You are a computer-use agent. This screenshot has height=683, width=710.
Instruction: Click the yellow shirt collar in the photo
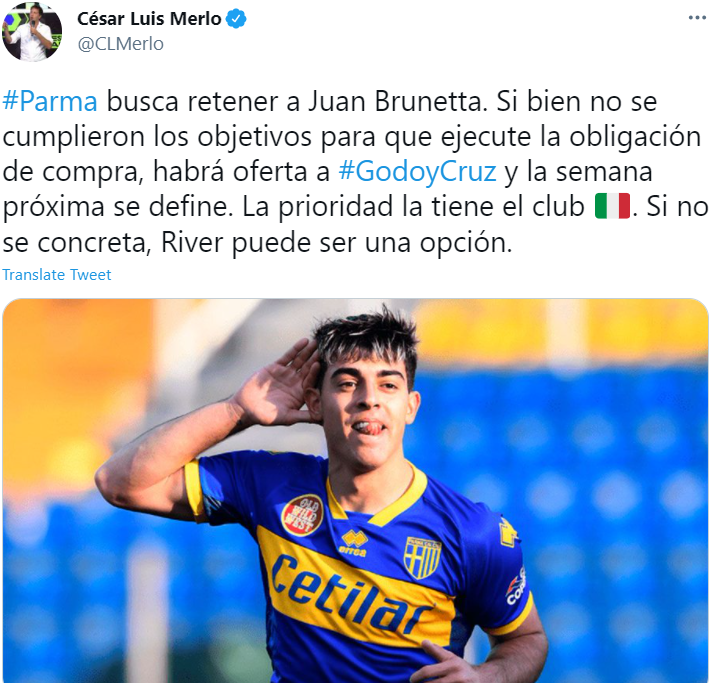(x=376, y=498)
